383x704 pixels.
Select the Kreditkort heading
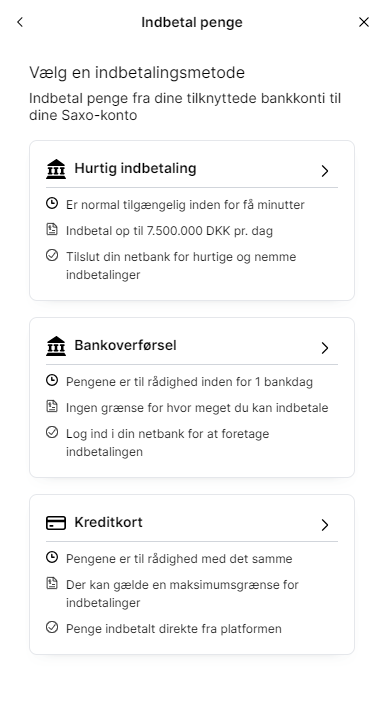coord(108,522)
